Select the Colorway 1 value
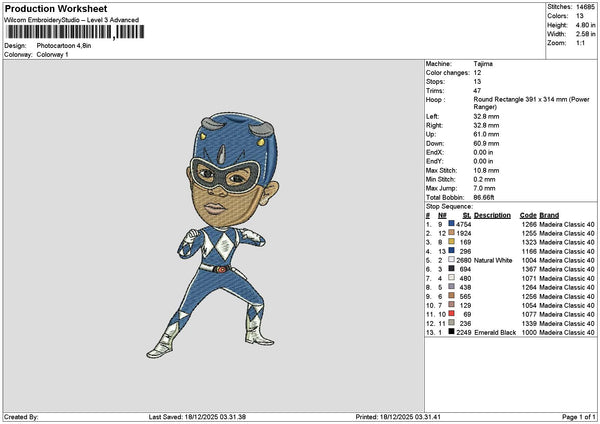 click(52, 54)
